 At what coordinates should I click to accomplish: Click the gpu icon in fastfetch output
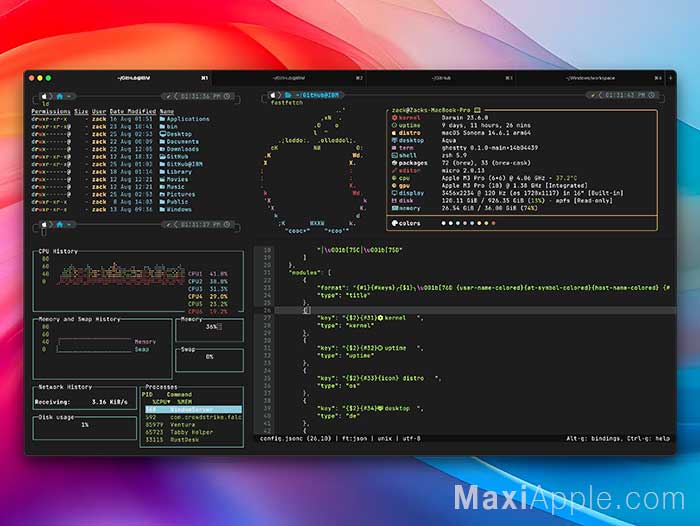pos(395,185)
